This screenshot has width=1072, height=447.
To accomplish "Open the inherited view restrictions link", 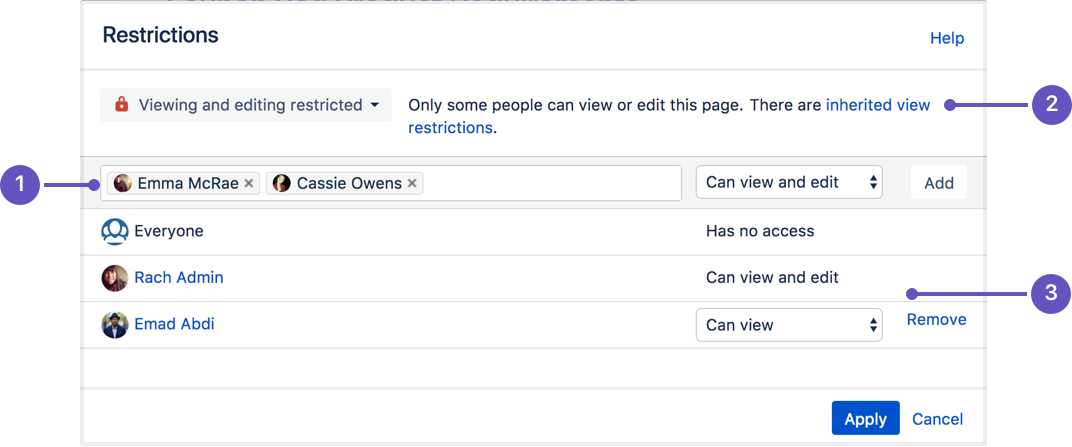I will click(877, 105).
